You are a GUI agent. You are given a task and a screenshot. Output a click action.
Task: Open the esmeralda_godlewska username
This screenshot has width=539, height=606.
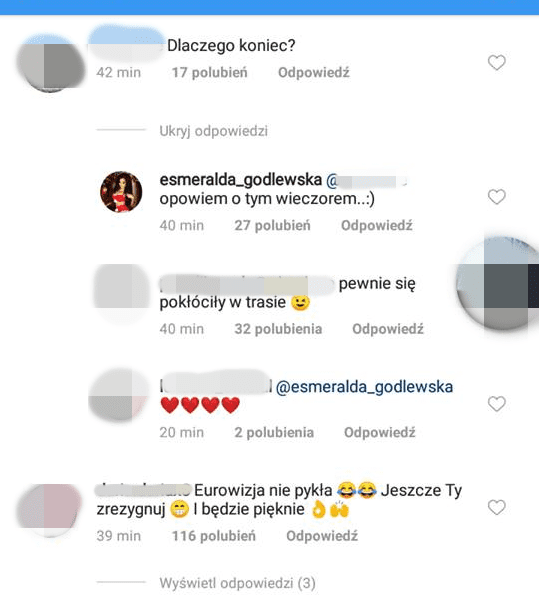[241, 180]
